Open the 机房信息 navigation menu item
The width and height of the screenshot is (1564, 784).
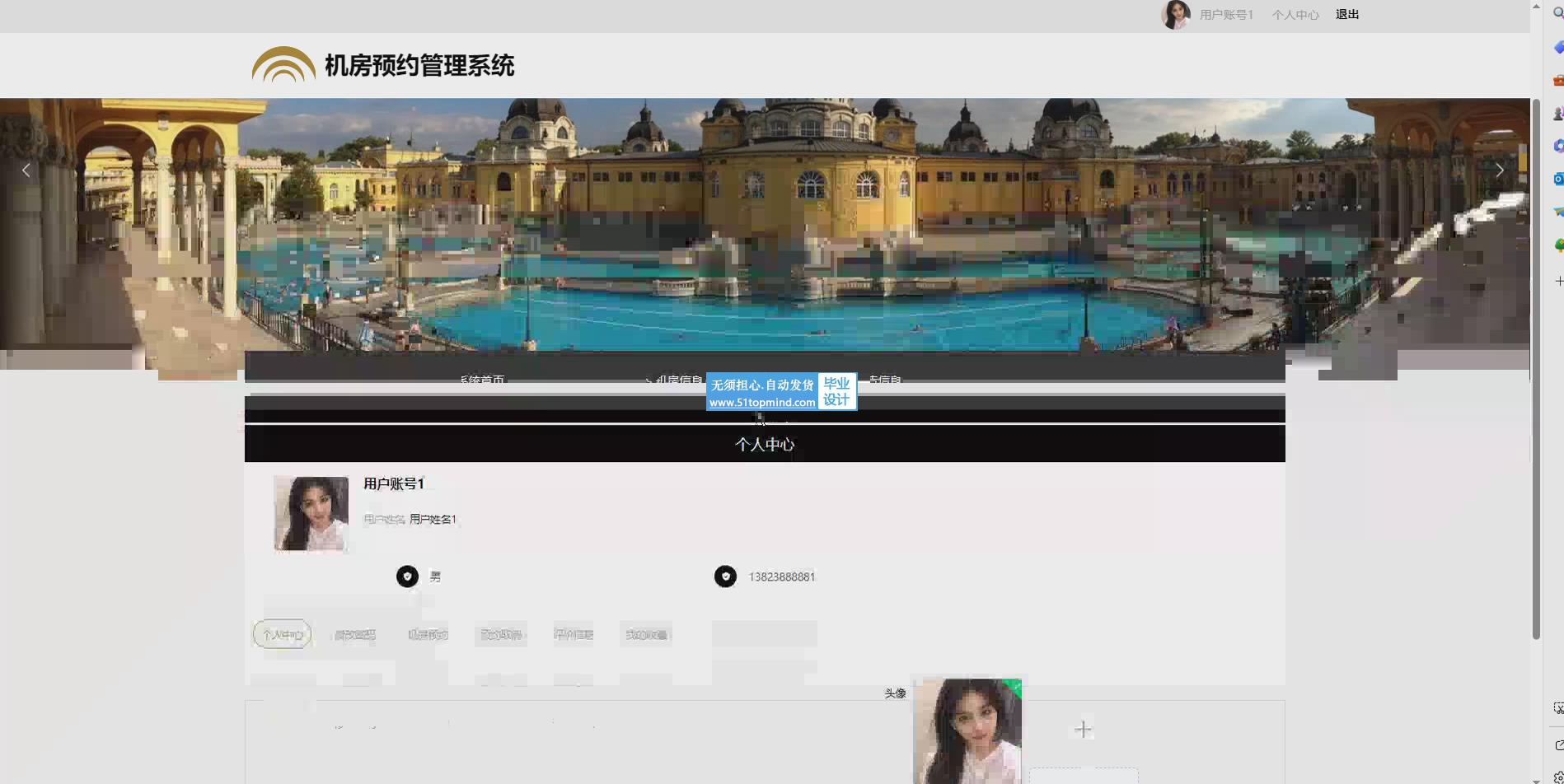click(677, 380)
